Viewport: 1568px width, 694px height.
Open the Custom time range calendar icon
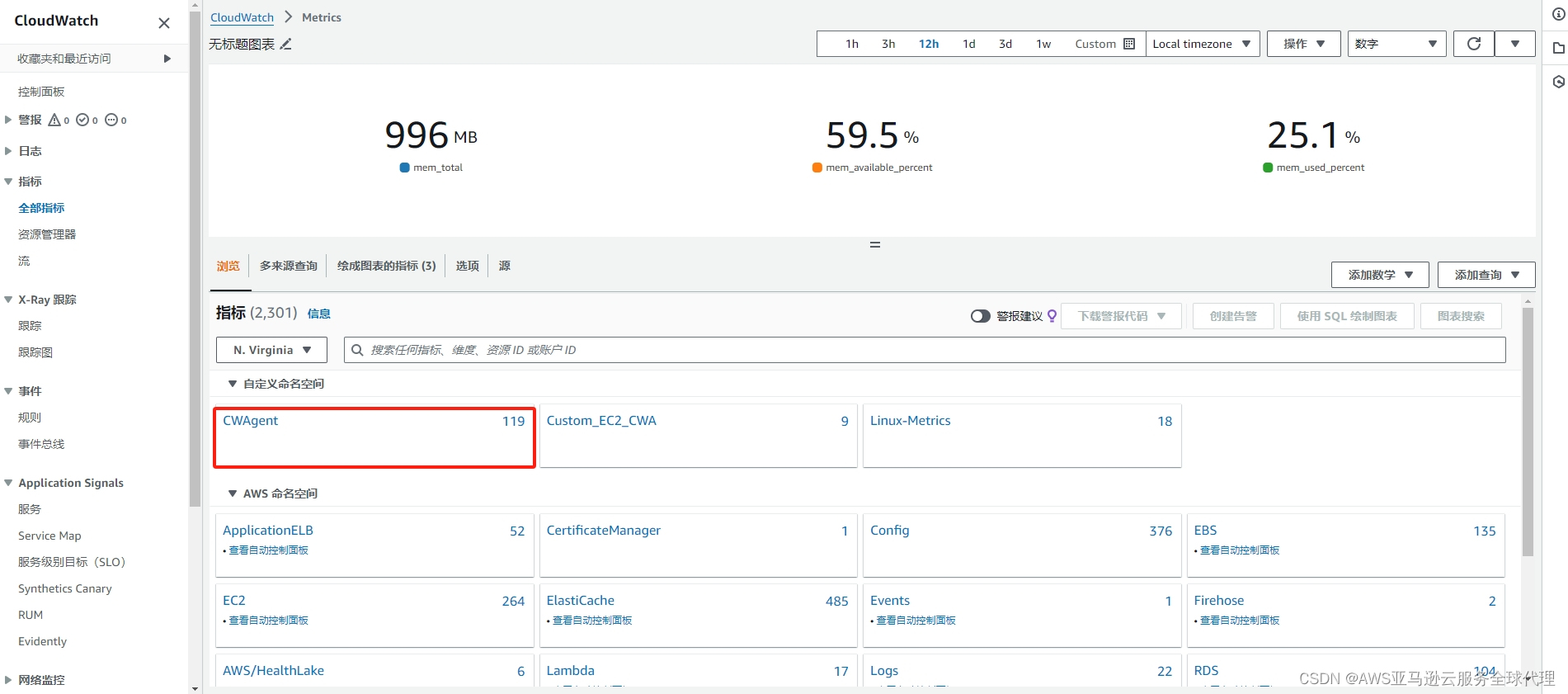pyautogui.click(x=1129, y=44)
